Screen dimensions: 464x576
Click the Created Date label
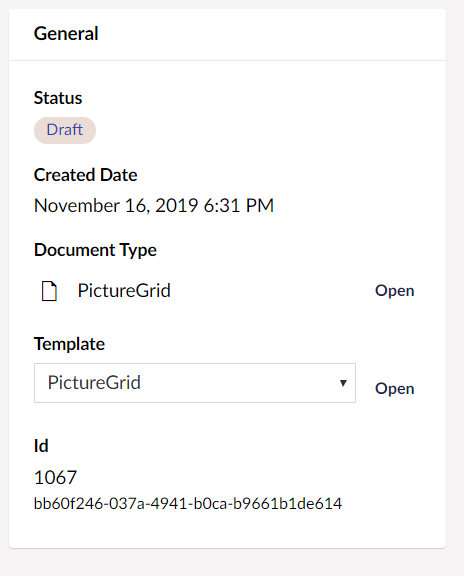coord(86,175)
